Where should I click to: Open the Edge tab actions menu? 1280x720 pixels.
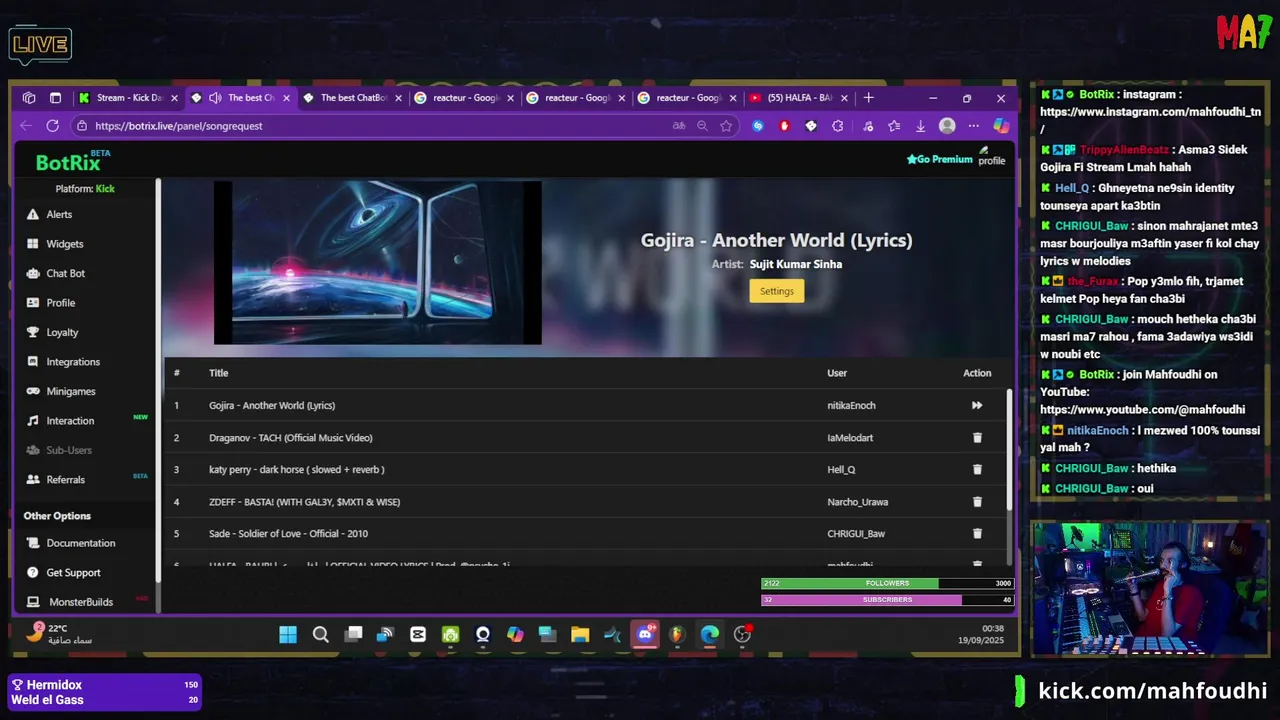(x=55, y=98)
